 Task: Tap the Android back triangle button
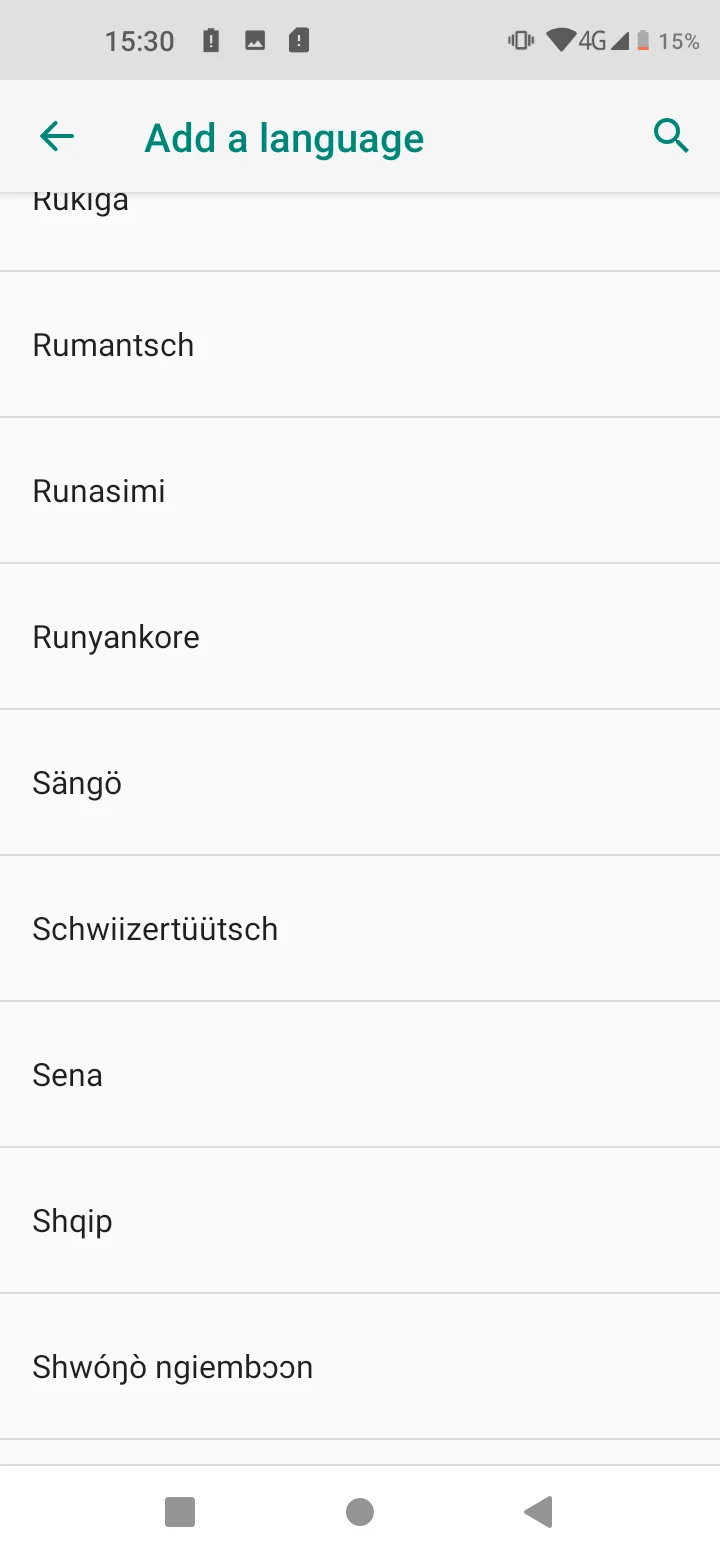coord(538,1512)
